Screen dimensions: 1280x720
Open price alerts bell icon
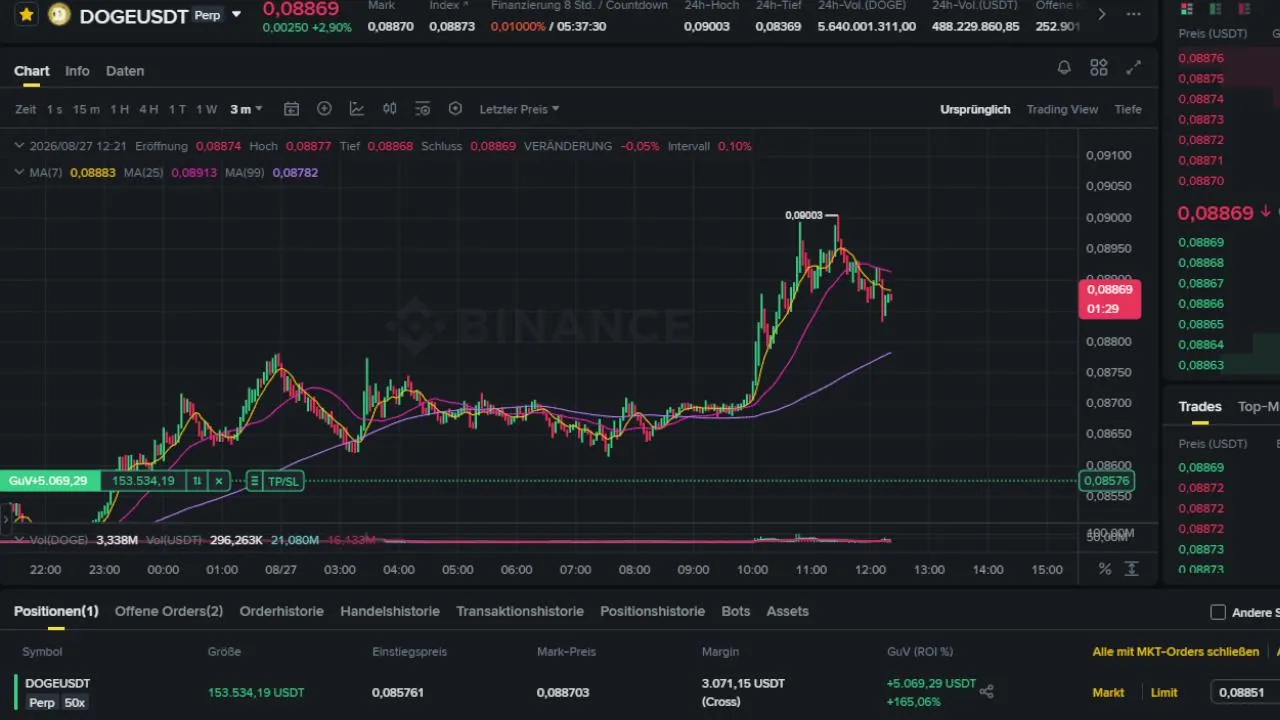coord(1064,68)
